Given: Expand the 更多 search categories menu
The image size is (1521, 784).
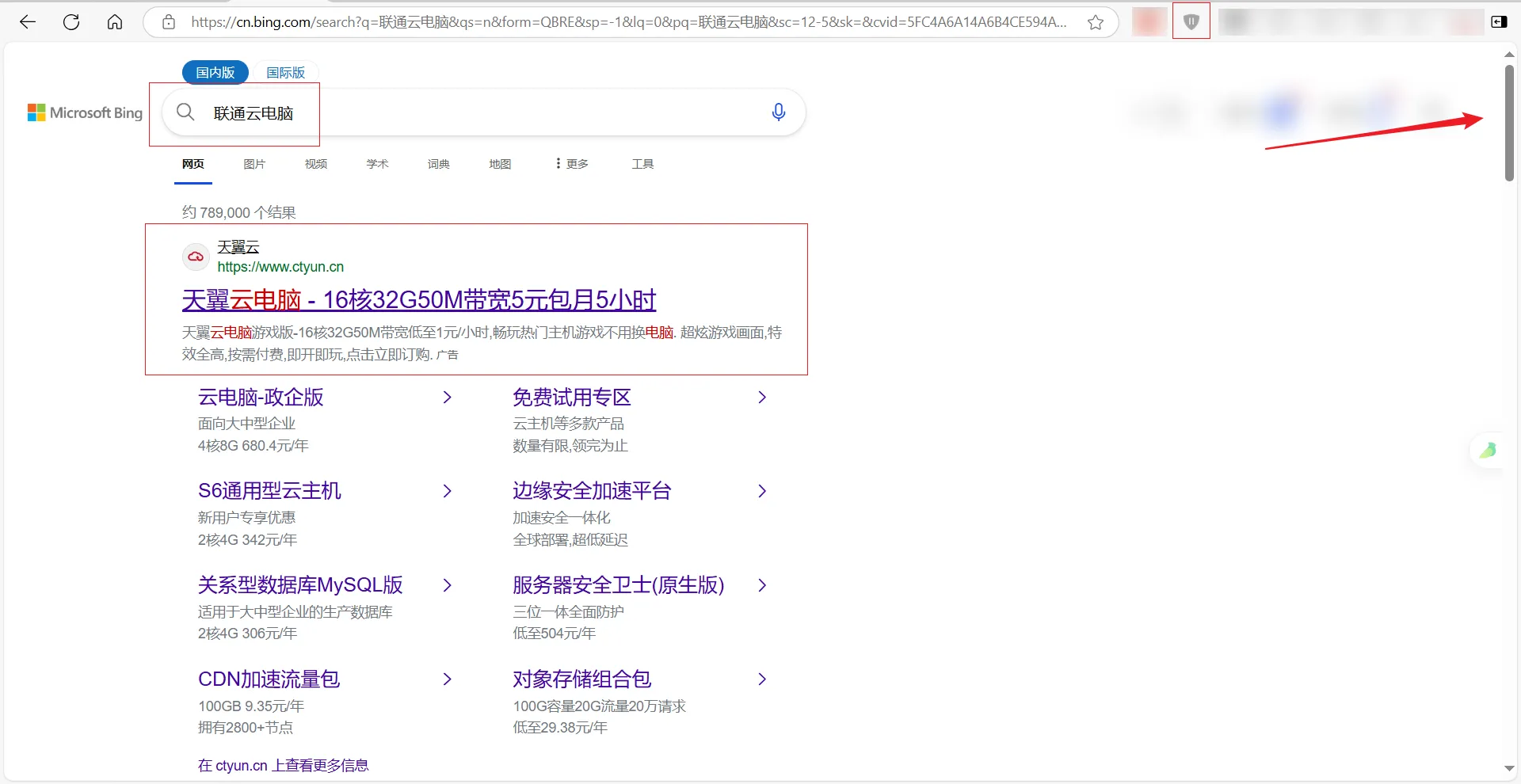Looking at the screenshot, I should (571, 164).
